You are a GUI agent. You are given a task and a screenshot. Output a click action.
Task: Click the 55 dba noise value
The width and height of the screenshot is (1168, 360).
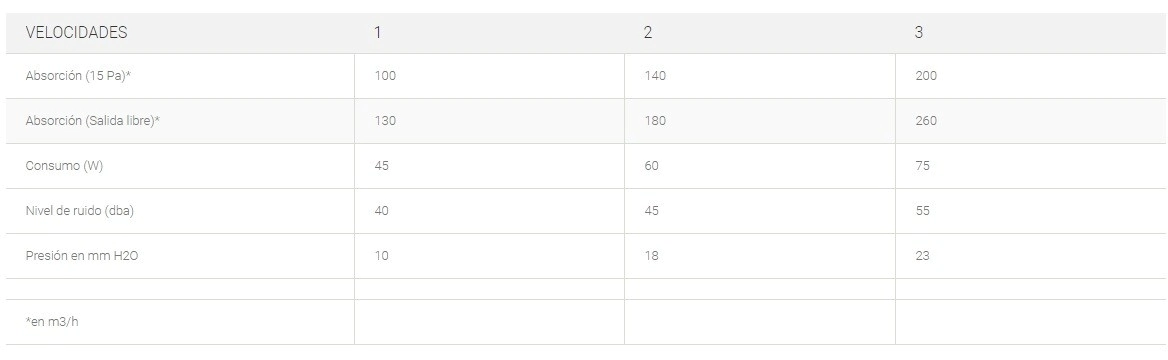(x=922, y=211)
